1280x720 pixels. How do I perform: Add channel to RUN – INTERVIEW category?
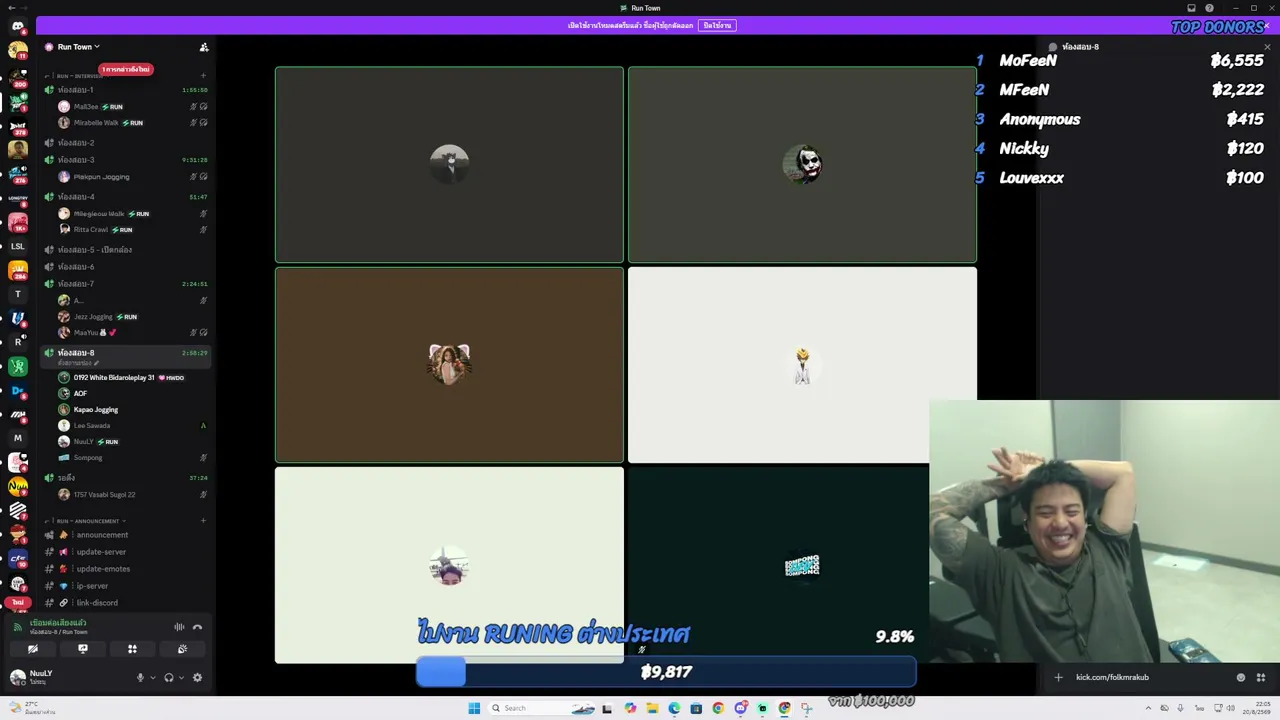pos(203,76)
